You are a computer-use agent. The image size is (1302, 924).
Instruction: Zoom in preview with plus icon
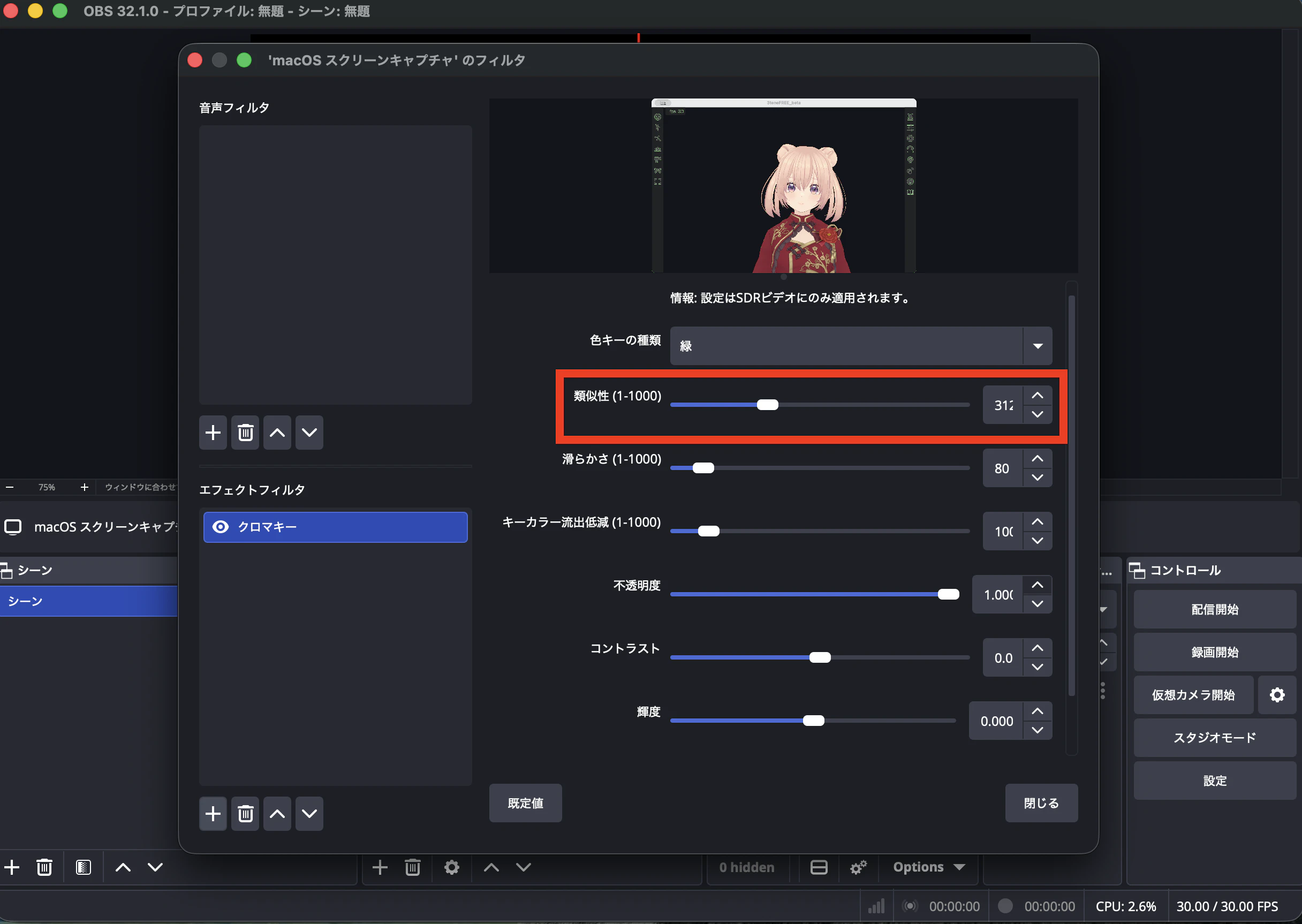(84, 487)
